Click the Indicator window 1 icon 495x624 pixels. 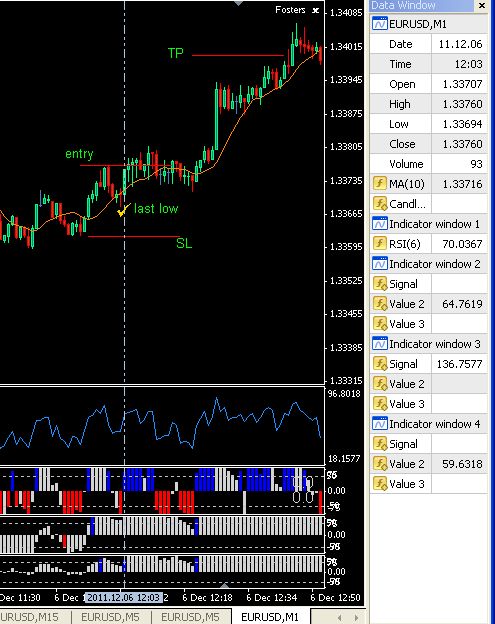(380, 224)
